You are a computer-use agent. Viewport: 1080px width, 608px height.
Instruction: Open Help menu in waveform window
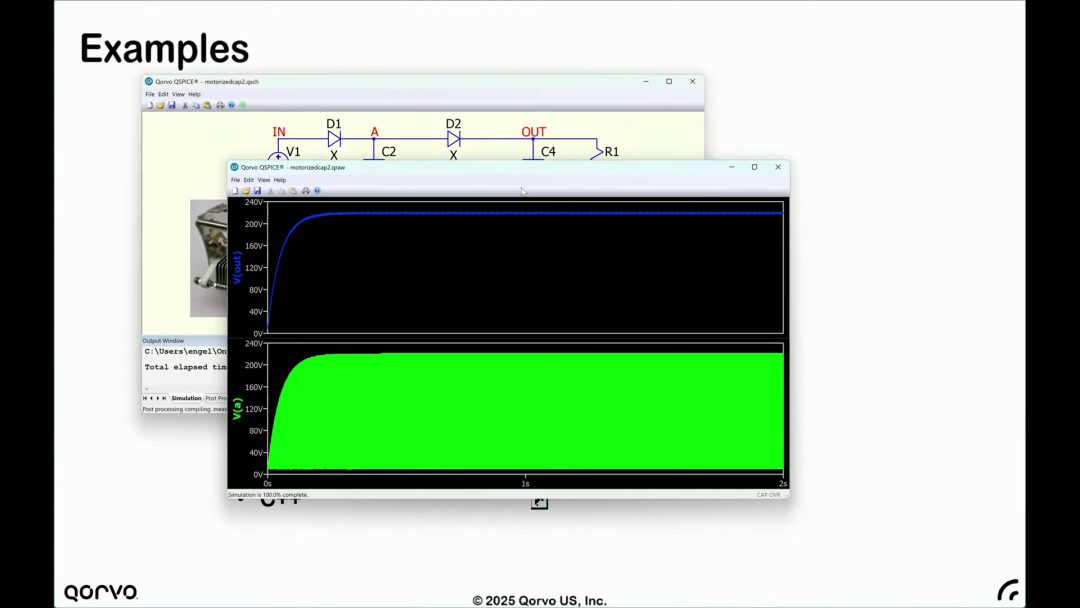click(x=280, y=180)
